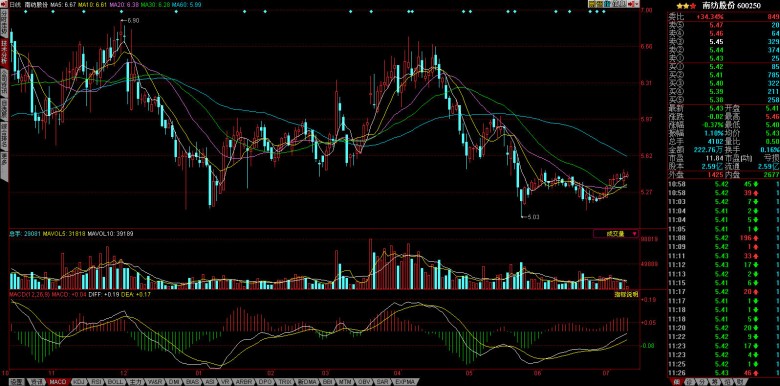Click the red star rating icon
The image size is (780, 386).
(x=693, y=5)
